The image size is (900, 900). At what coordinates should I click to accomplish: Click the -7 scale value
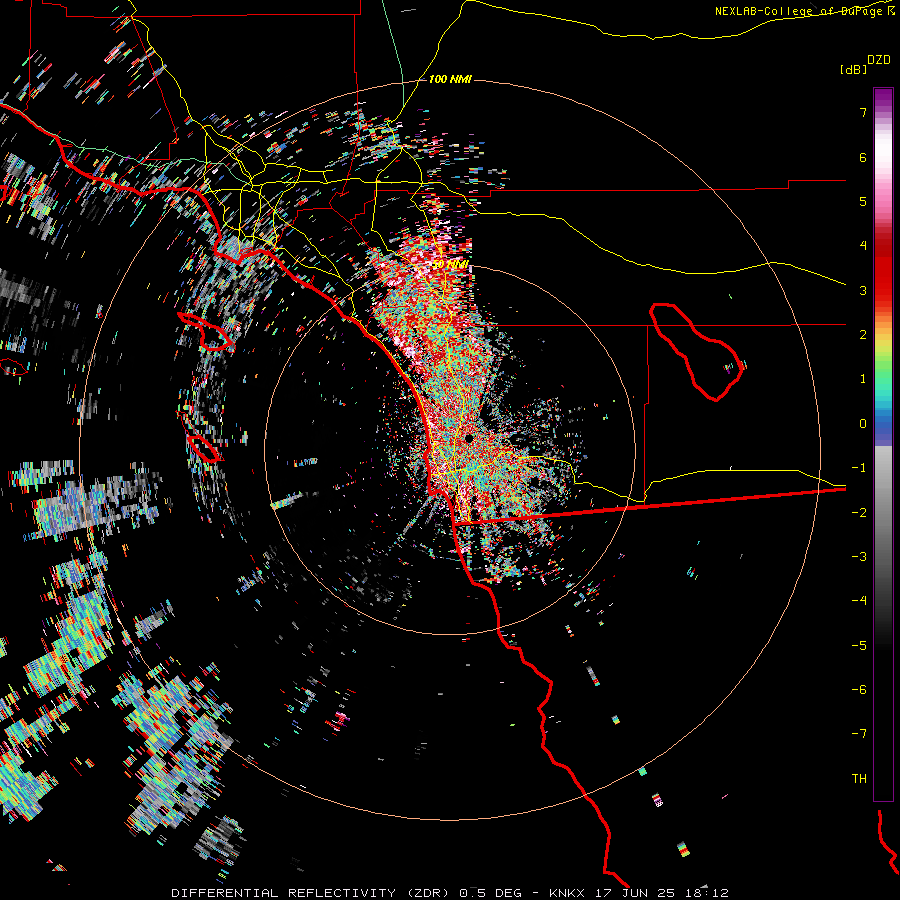(859, 734)
